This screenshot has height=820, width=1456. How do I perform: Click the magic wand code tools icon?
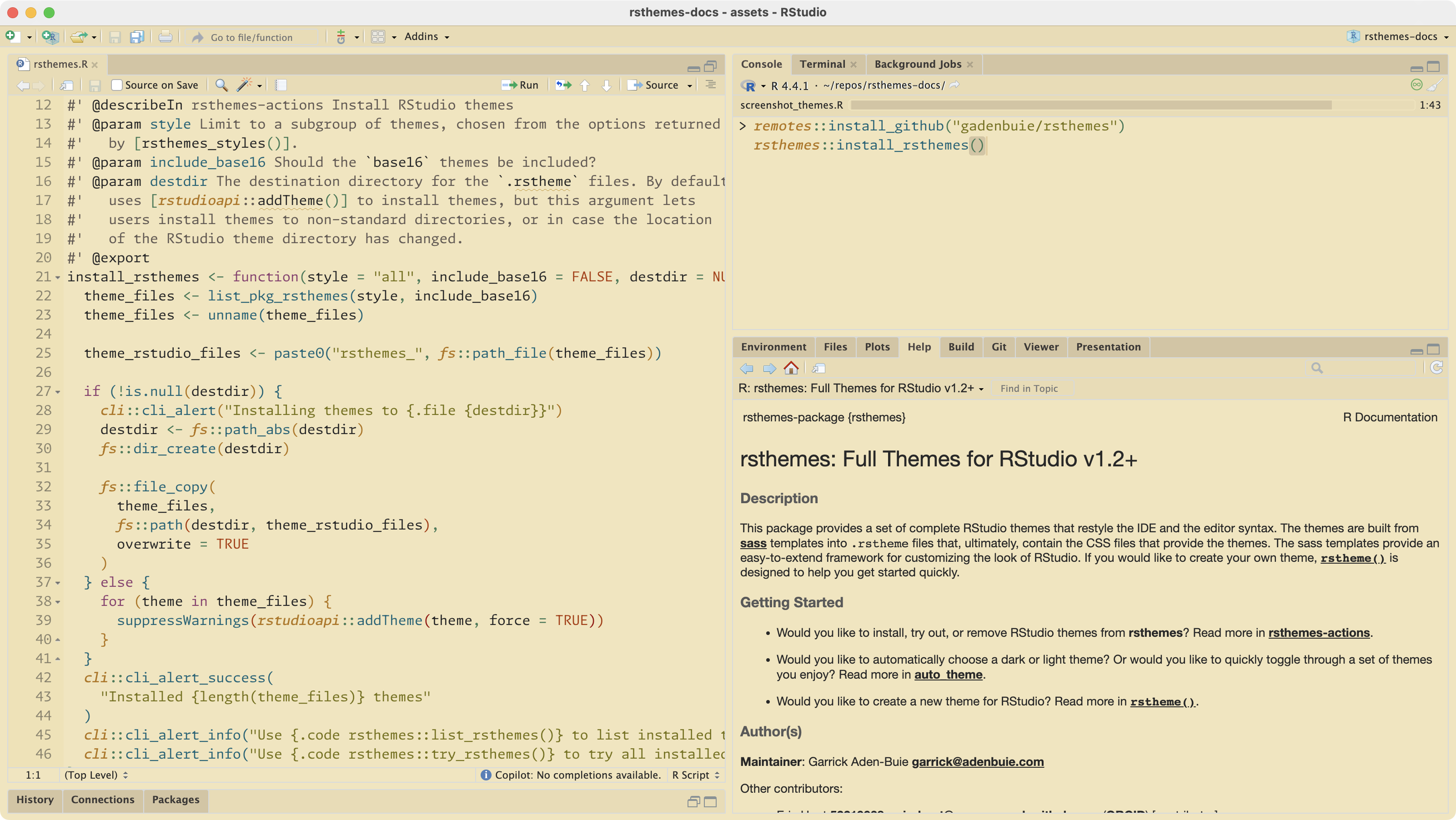244,85
